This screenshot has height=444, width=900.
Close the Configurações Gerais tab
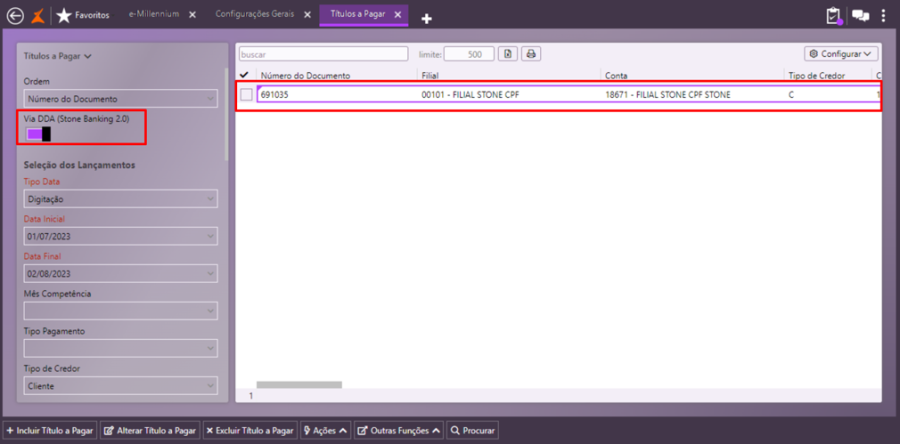307,14
